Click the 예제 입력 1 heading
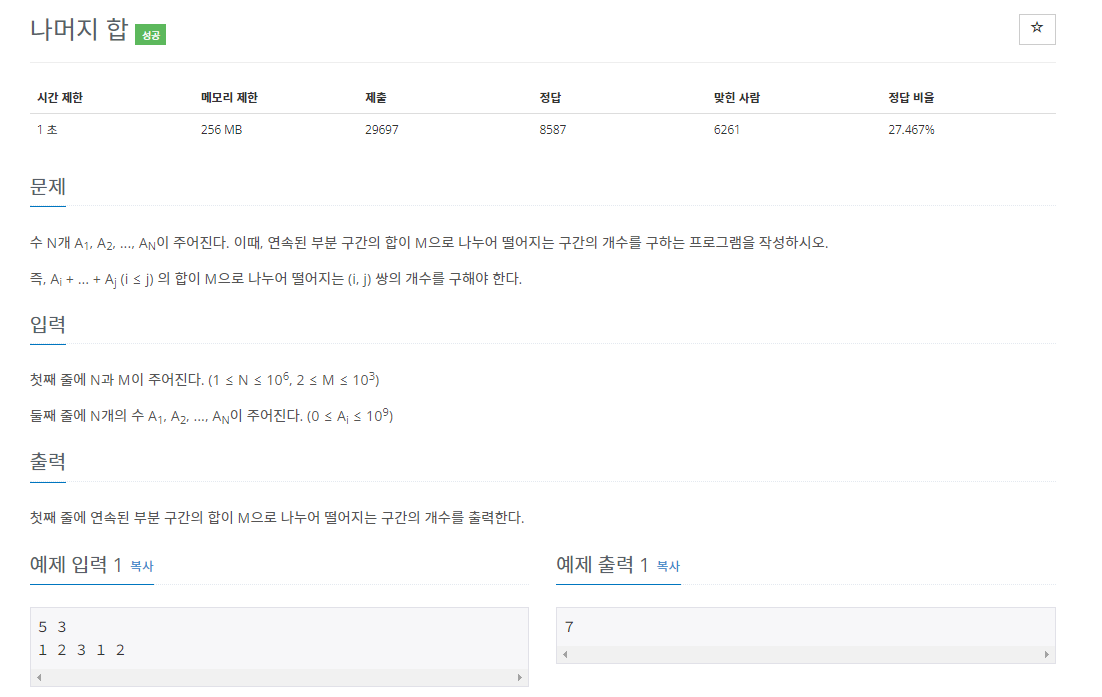This screenshot has width=1102, height=697. 76,564
